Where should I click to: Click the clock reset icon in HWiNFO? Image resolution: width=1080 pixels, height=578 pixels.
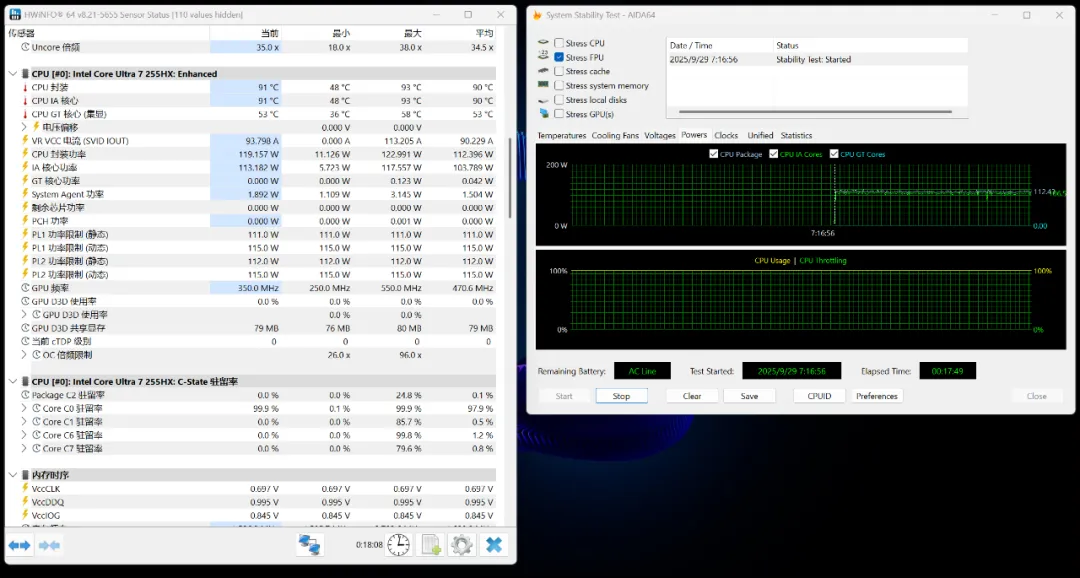398,545
